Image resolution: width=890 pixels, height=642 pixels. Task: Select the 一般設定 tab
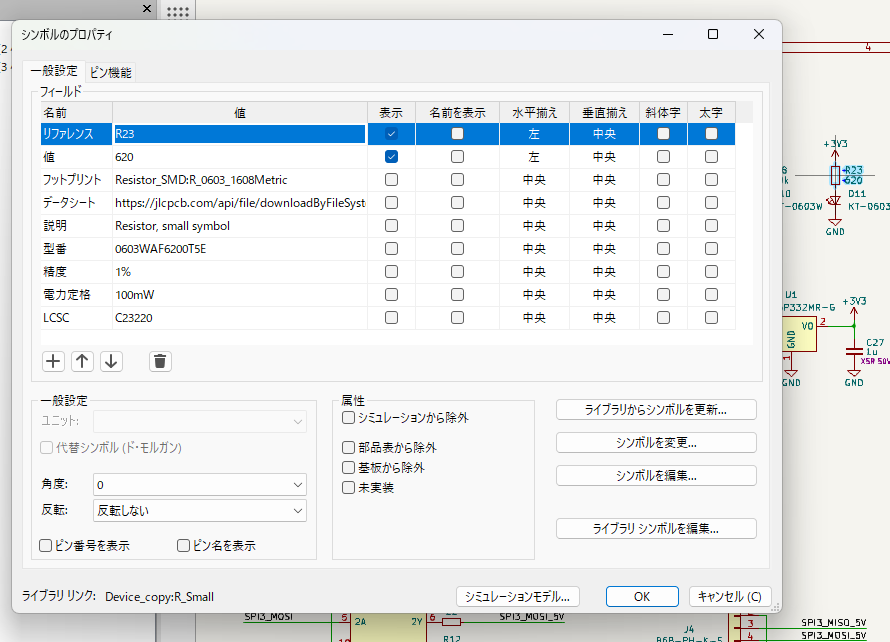click(x=53, y=72)
